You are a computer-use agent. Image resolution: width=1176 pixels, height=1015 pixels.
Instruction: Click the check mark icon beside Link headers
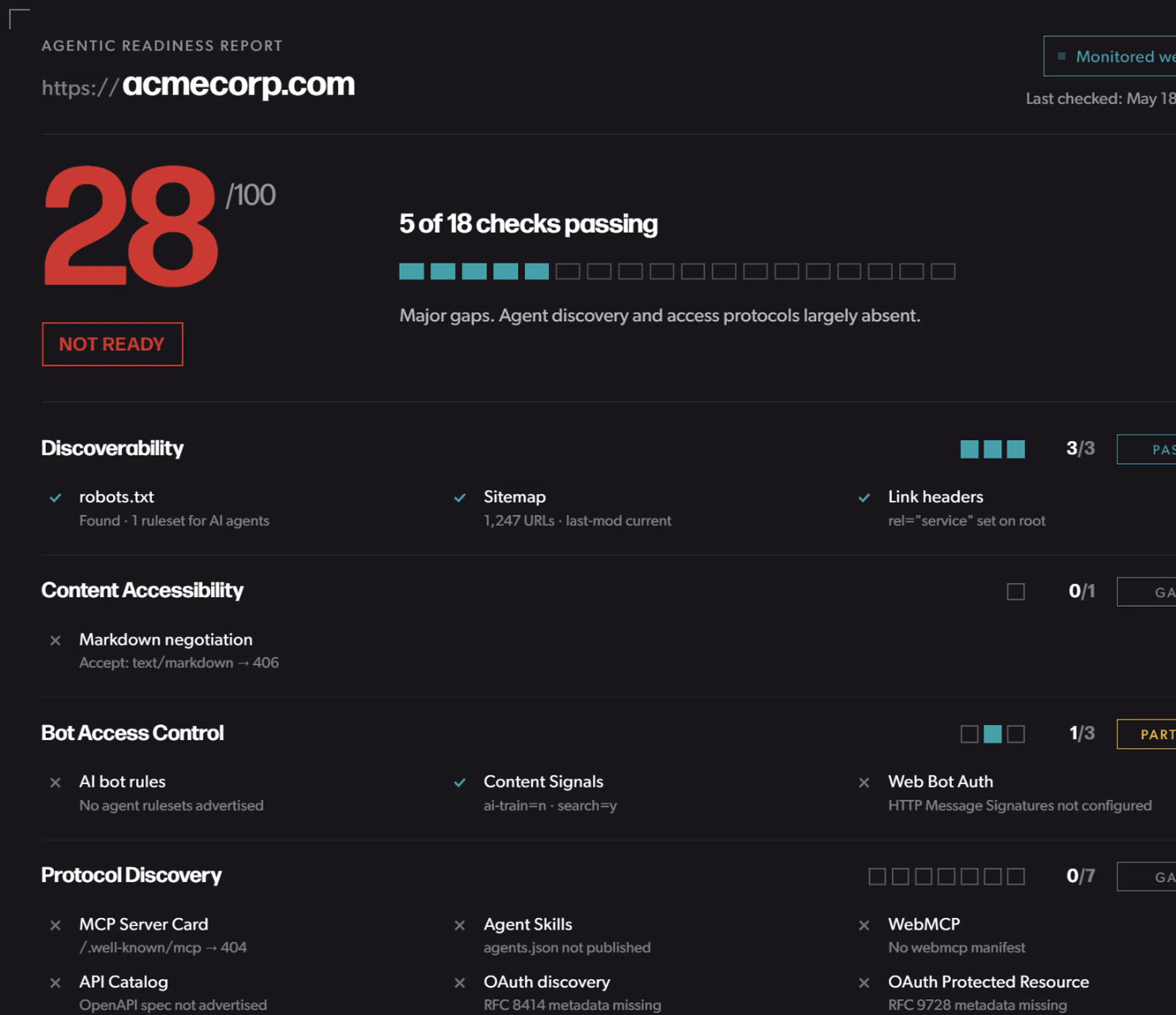pyautogui.click(x=864, y=498)
